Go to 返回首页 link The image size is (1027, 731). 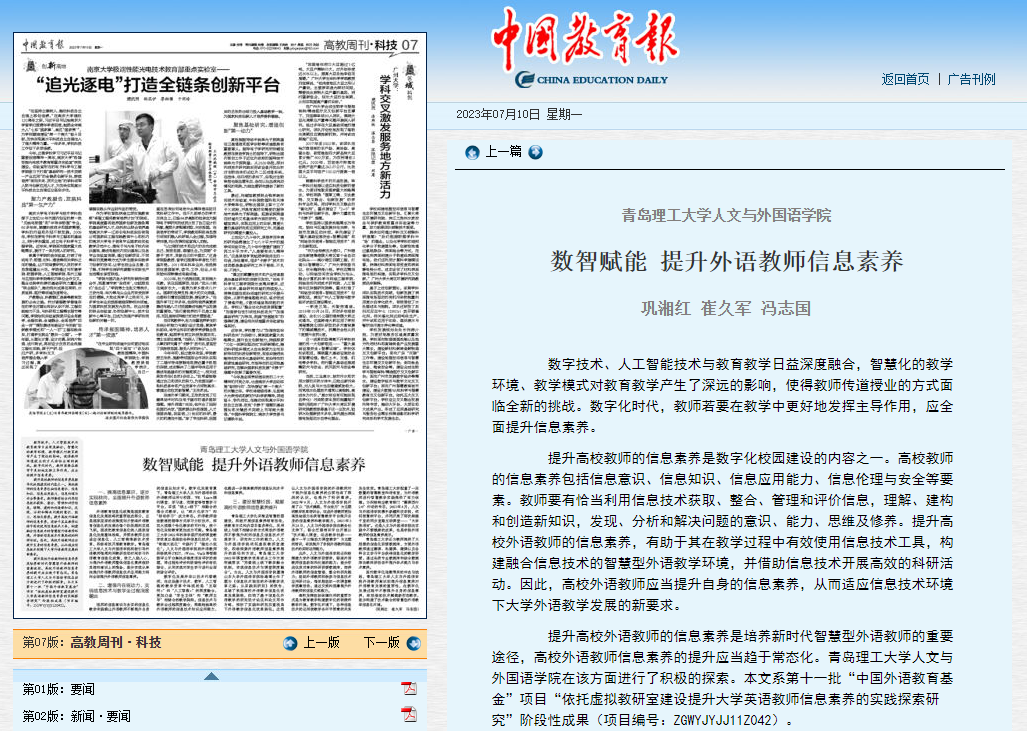(x=905, y=79)
